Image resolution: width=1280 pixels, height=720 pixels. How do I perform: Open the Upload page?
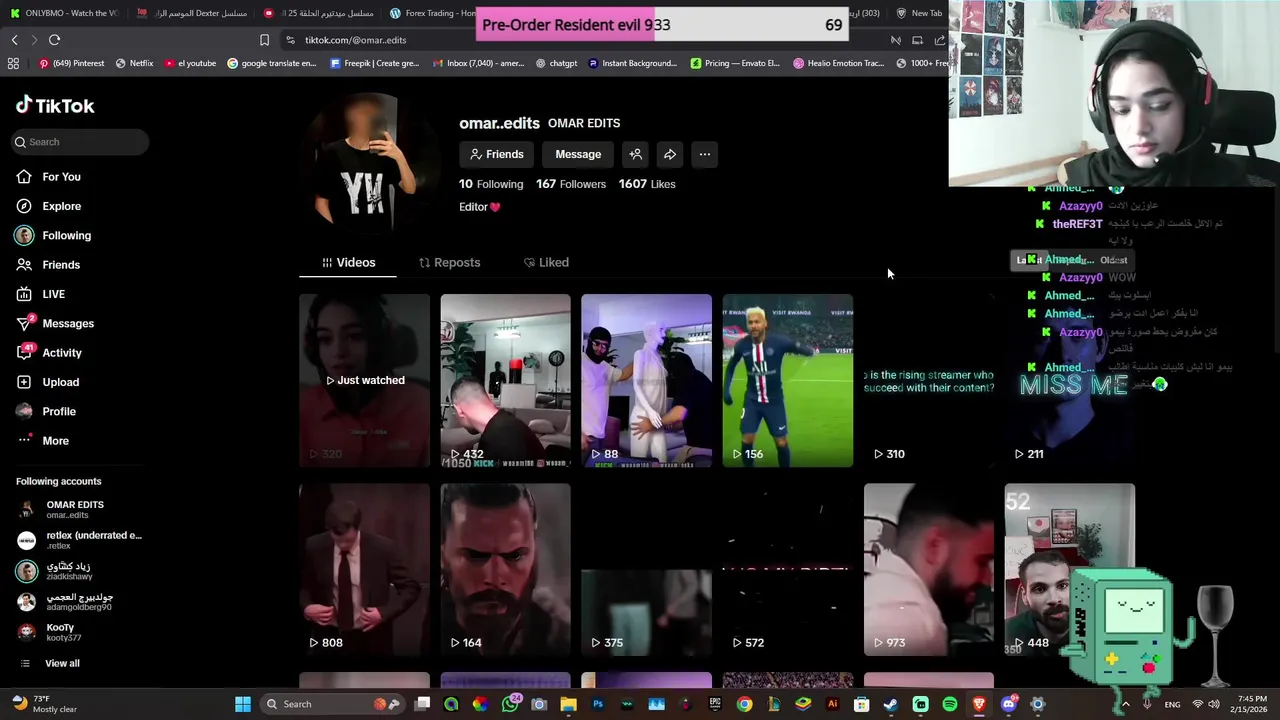click(x=47, y=382)
